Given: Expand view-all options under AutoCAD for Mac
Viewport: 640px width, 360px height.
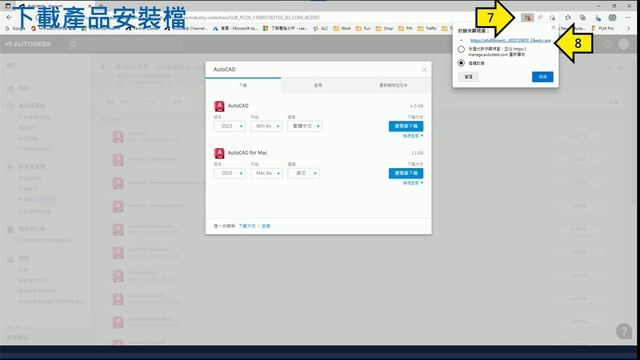Looking at the screenshot, I should [x=413, y=183].
